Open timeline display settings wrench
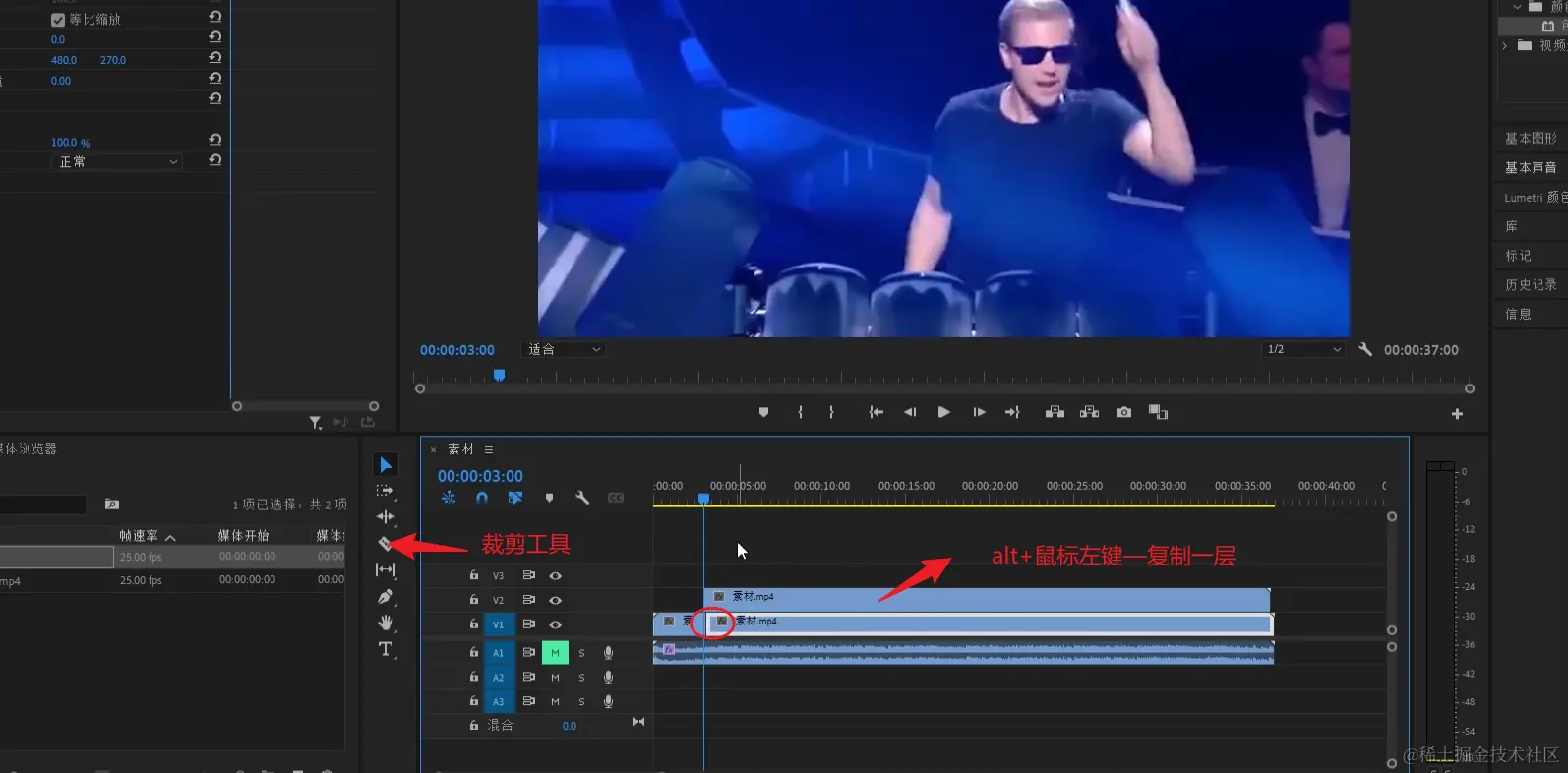Screen dimensions: 1568x773 click(x=582, y=498)
